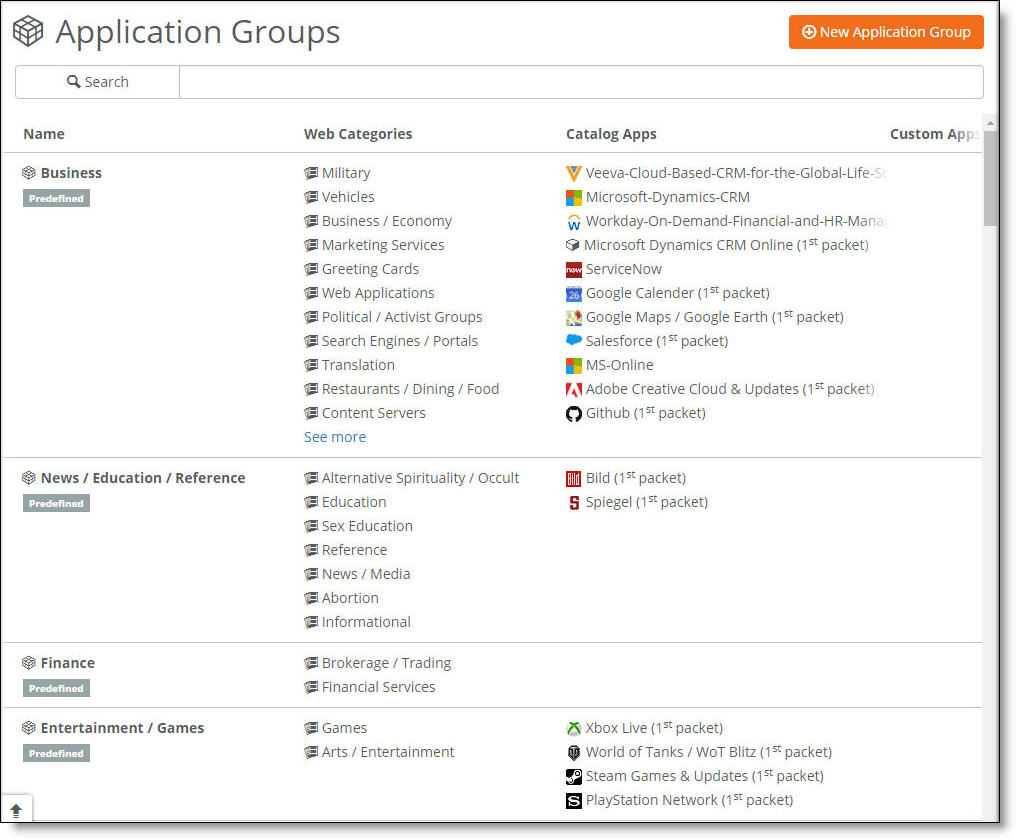The height and width of the screenshot is (839, 1016).
Task: Click the World of Tanks icon
Action: pyautogui.click(x=573, y=752)
